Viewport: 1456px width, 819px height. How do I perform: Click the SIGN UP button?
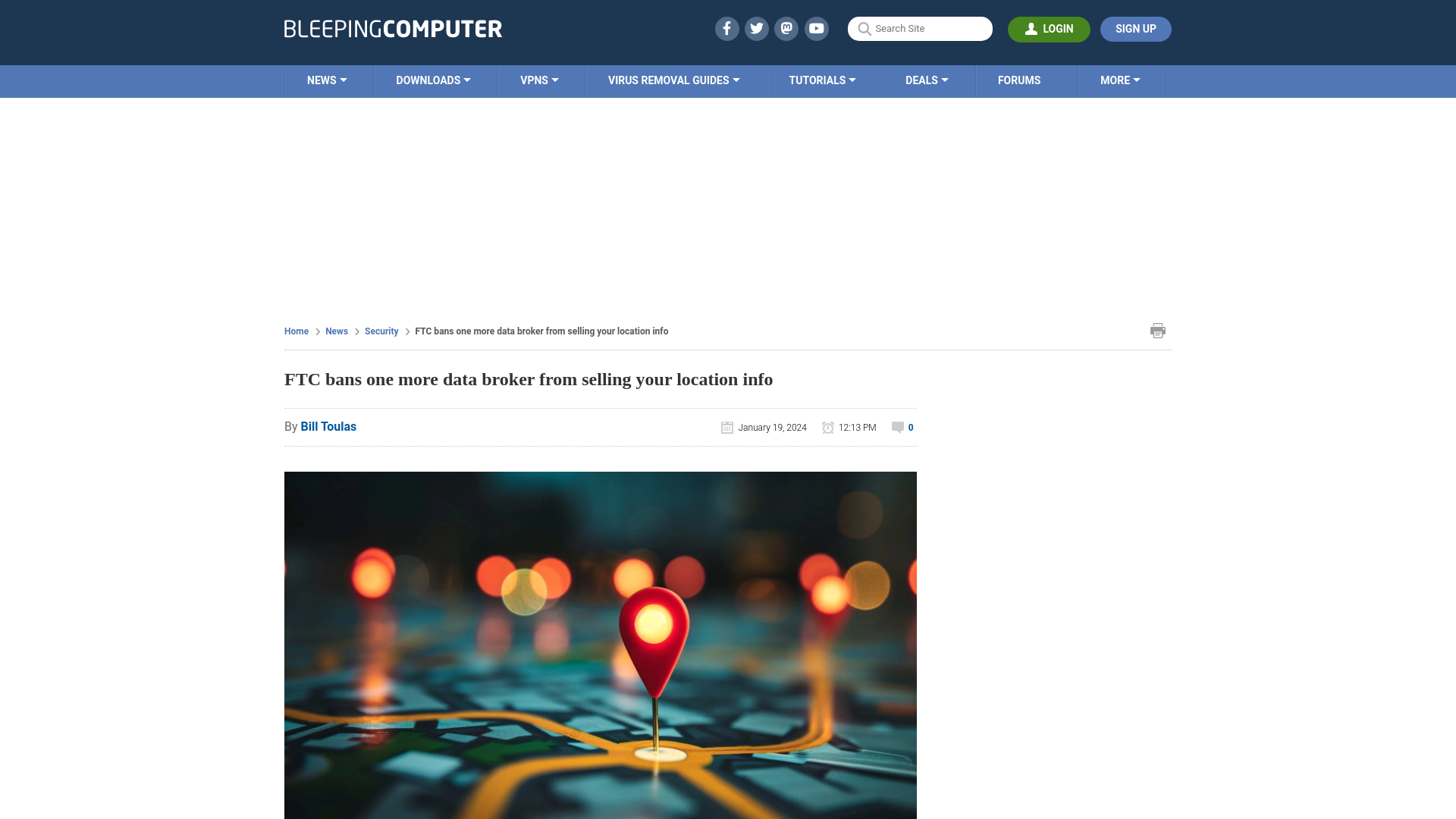pyautogui.click(x=1135, y=28)
